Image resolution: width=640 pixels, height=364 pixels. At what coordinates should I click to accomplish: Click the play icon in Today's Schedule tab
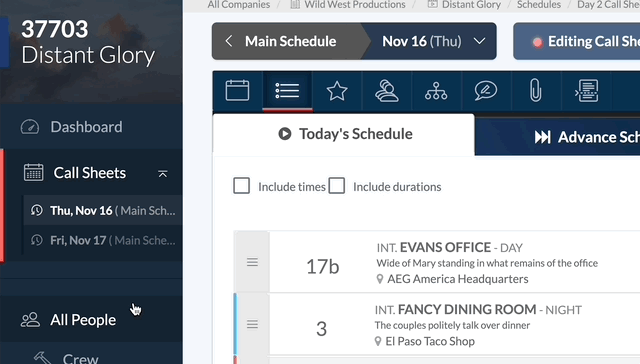pos(285,134)
